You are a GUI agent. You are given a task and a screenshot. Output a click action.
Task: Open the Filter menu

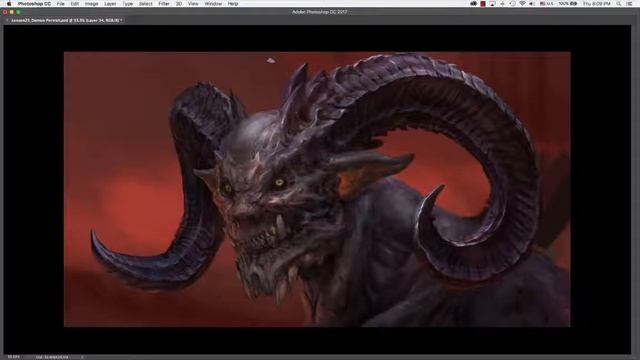tap(164, 4)
